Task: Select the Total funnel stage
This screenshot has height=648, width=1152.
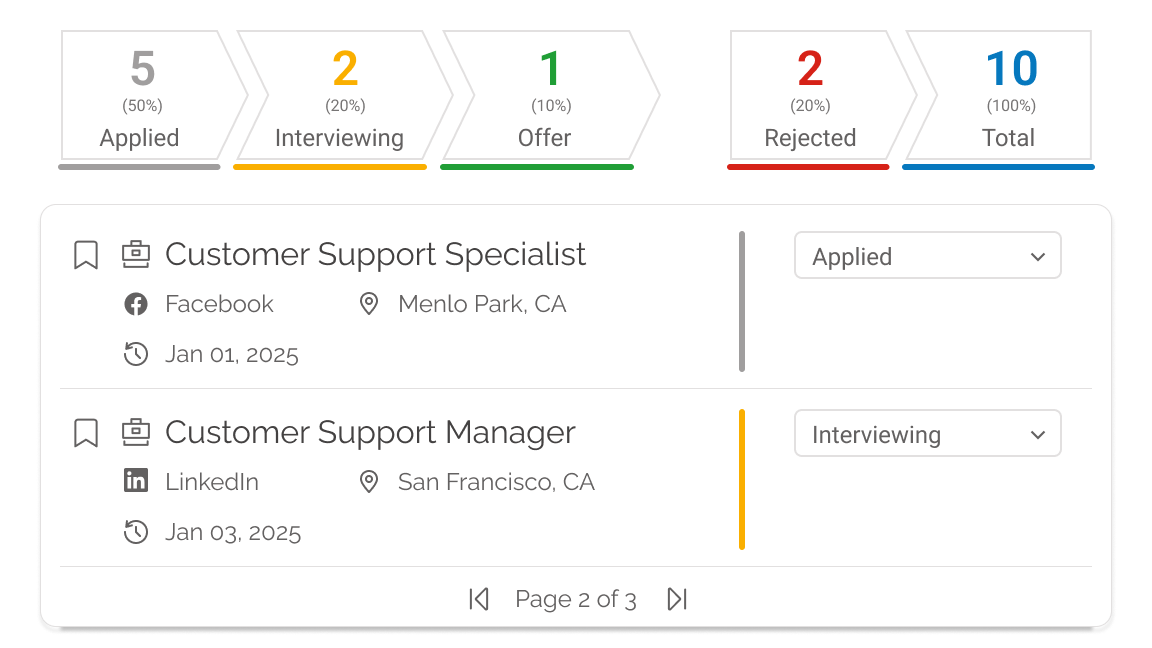Action: 1009,95
